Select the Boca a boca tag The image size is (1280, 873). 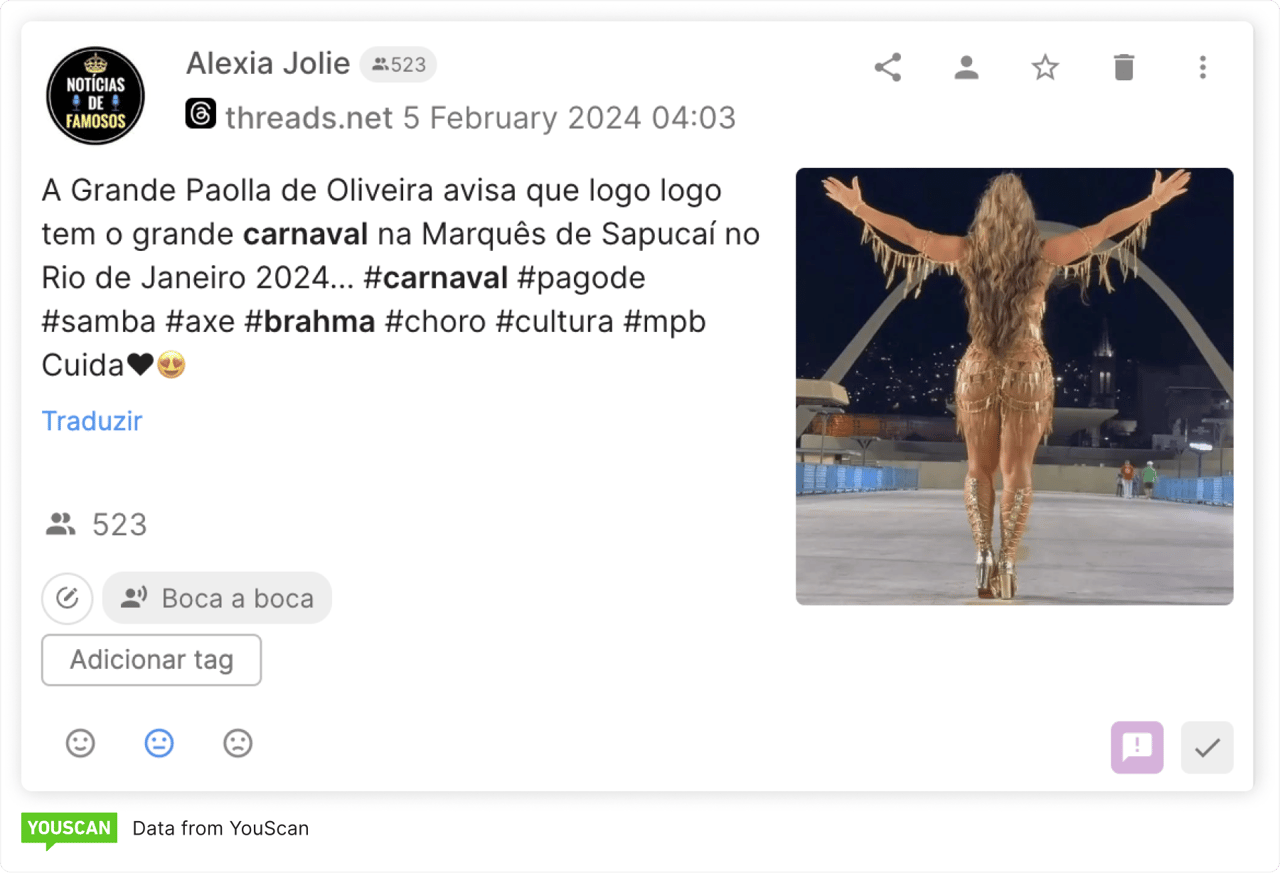[x=217, y=598]
